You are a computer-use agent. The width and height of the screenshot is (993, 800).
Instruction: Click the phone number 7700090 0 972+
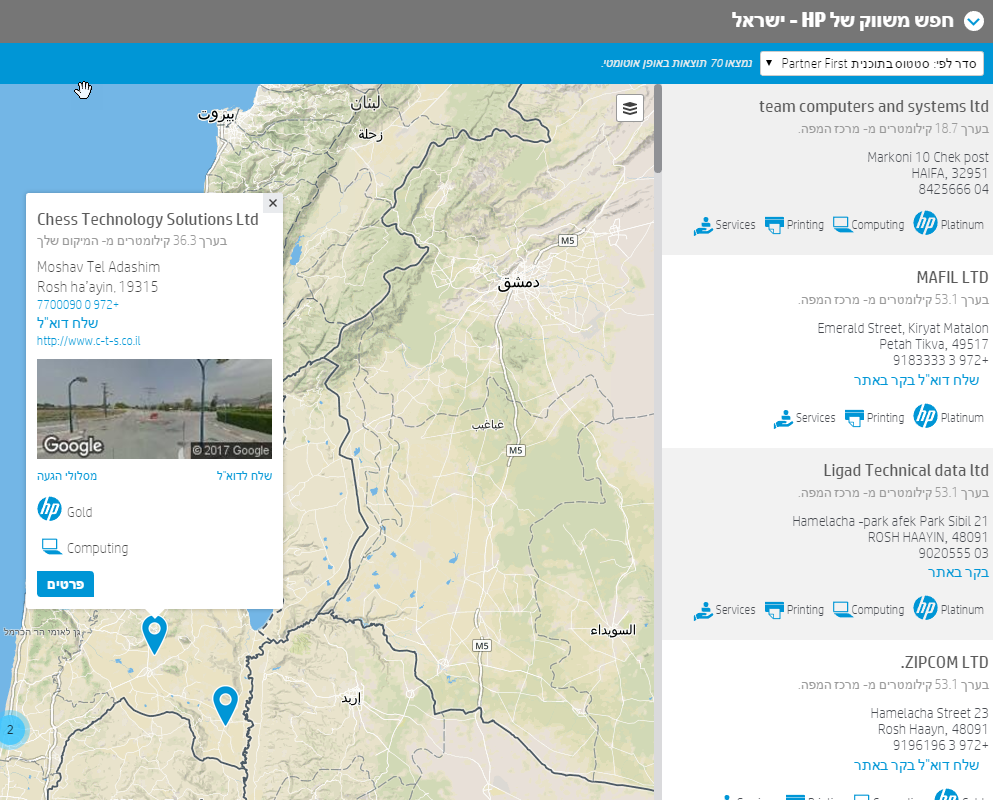click(78, 305)
